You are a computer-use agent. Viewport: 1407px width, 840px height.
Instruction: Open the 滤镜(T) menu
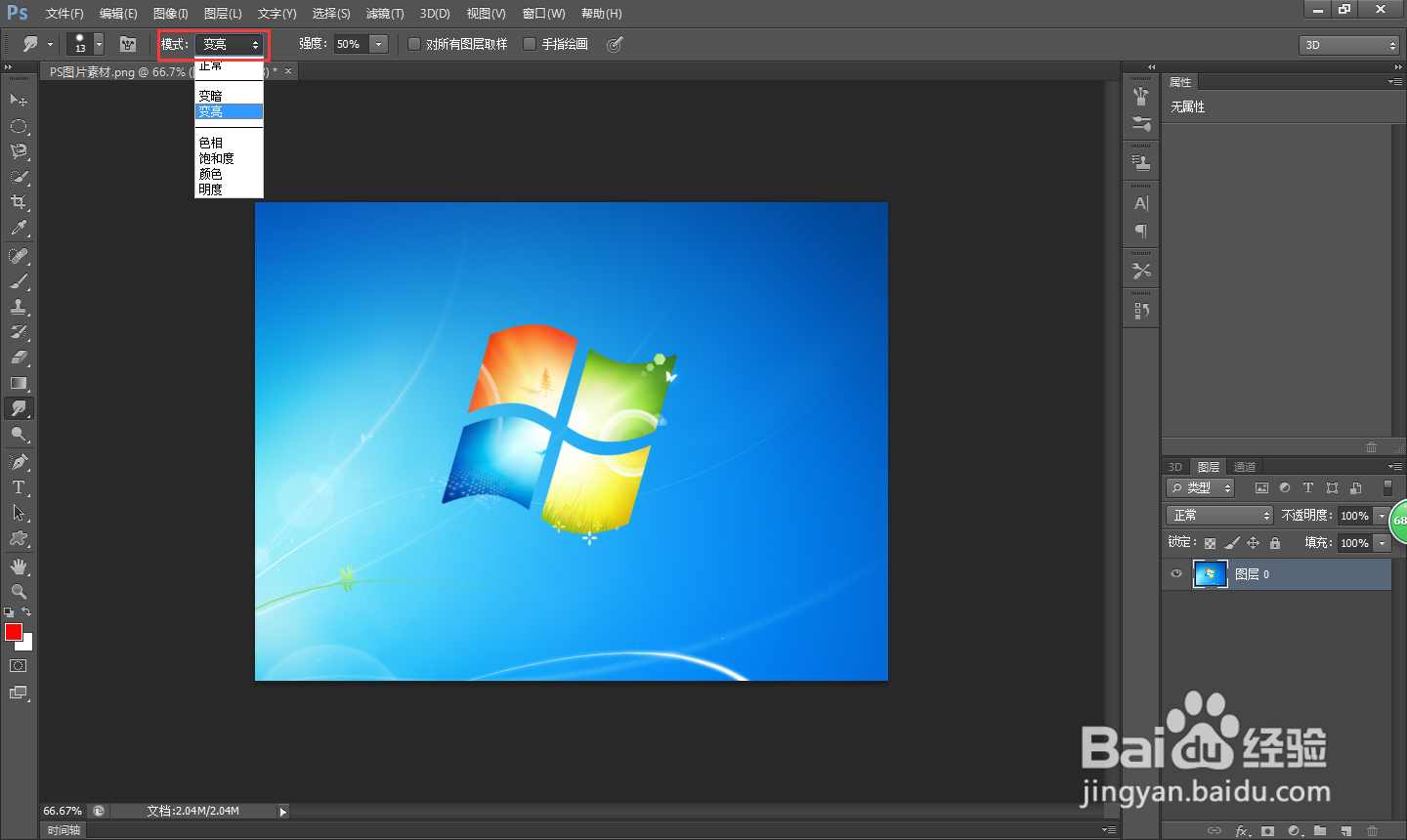385,14
